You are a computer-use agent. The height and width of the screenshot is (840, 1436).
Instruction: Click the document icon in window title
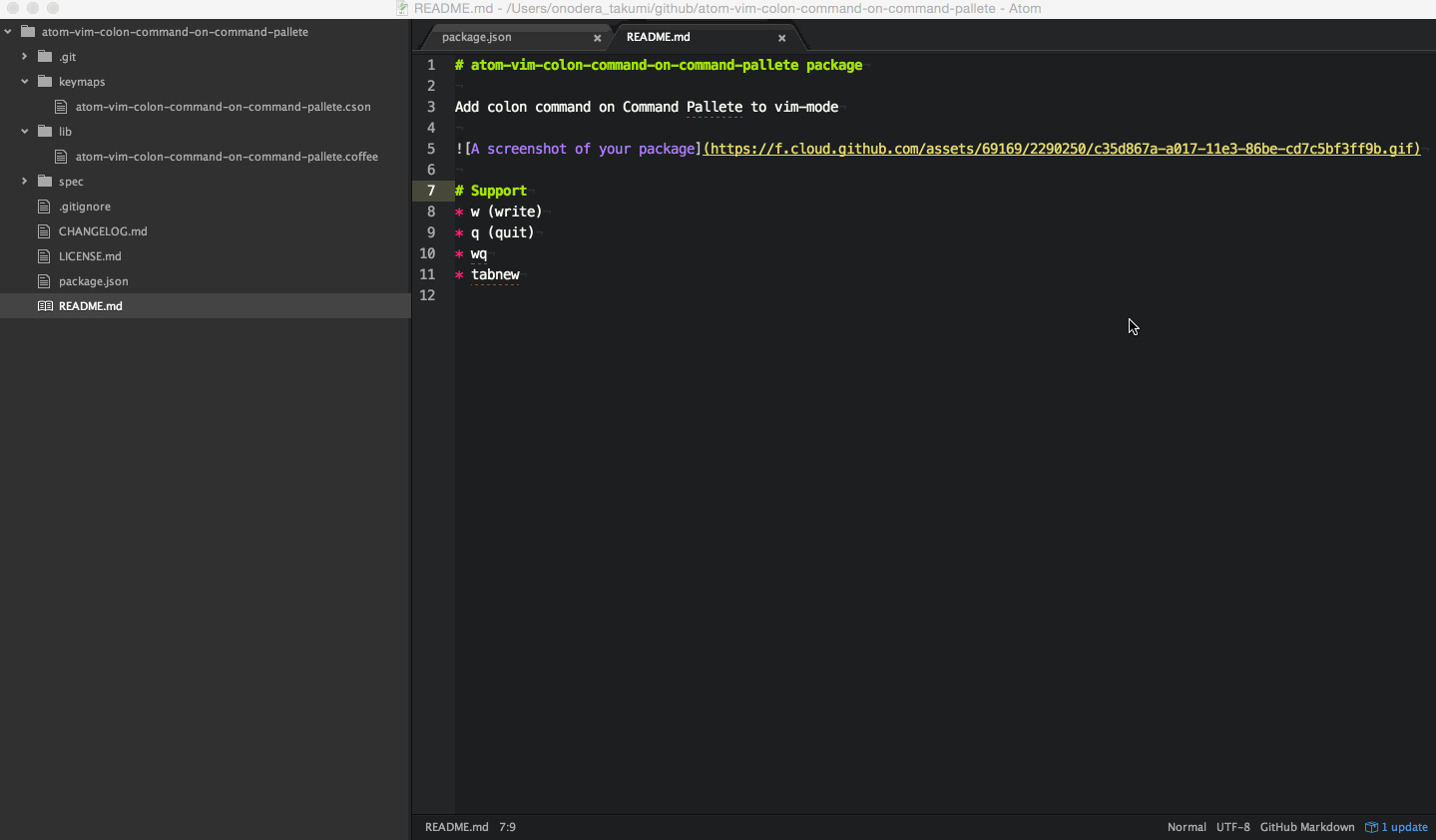pyautogui.click(x=403, y=8)
